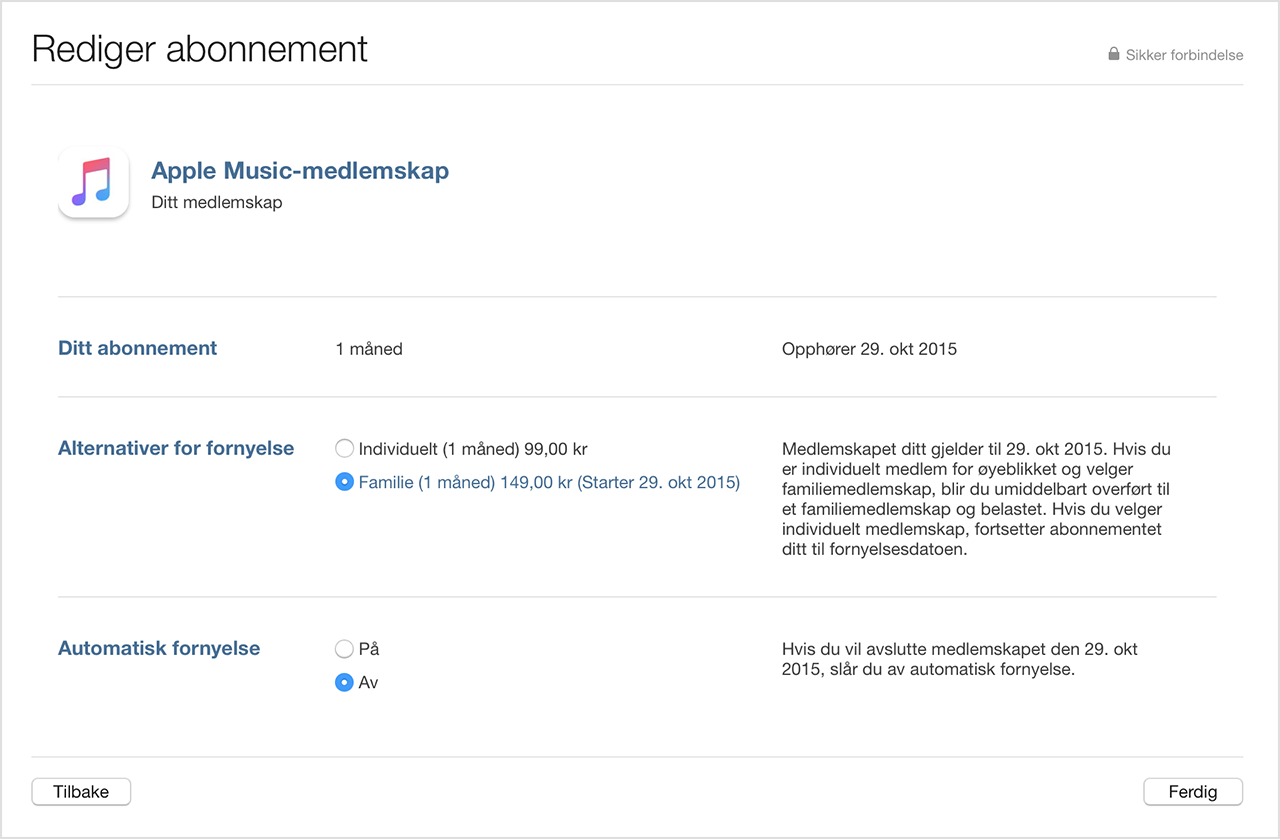Click the Opphører 29. okt 2015 text

click(869, 348)
